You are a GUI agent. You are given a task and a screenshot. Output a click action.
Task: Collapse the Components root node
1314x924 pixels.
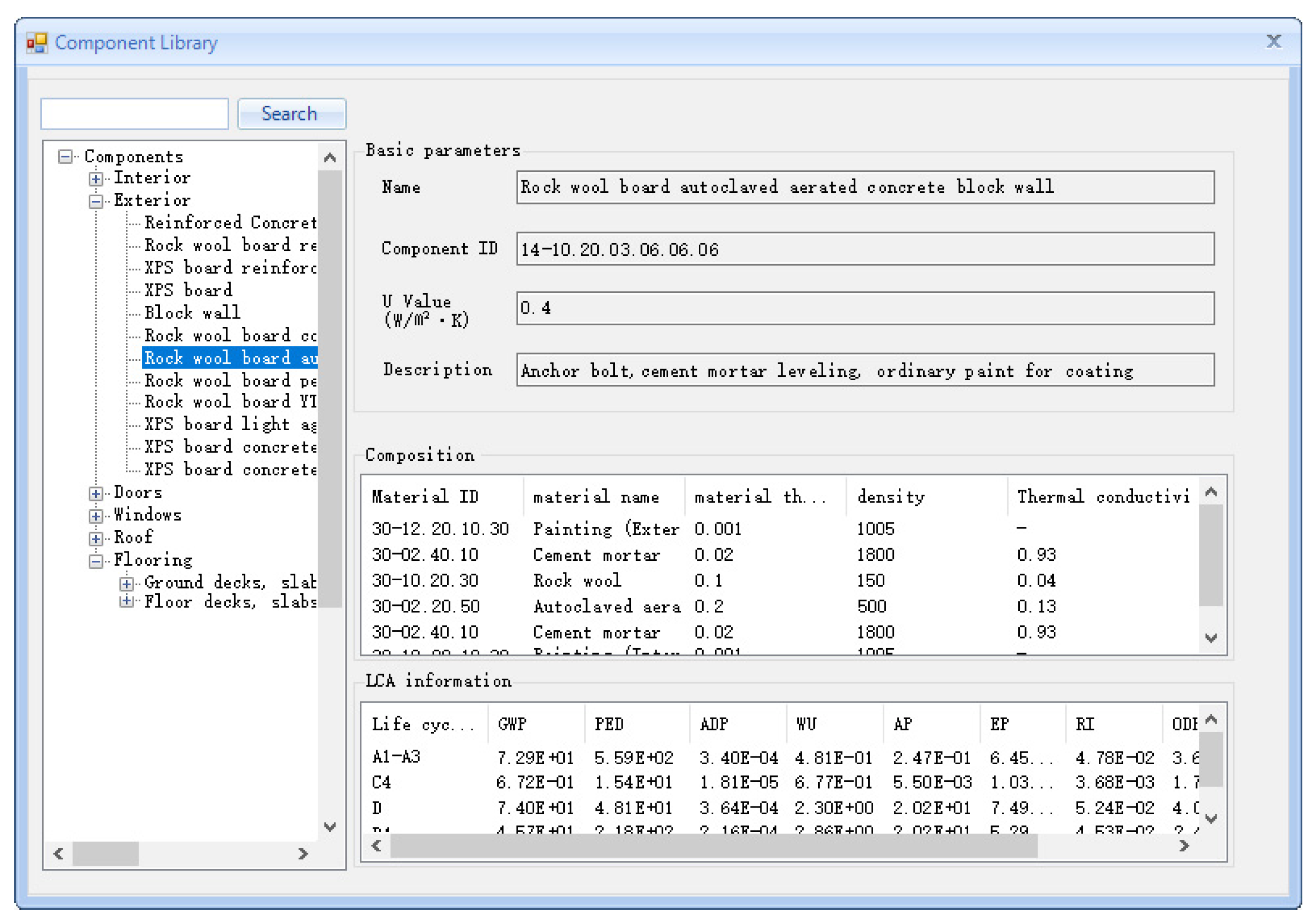point(66,157)
